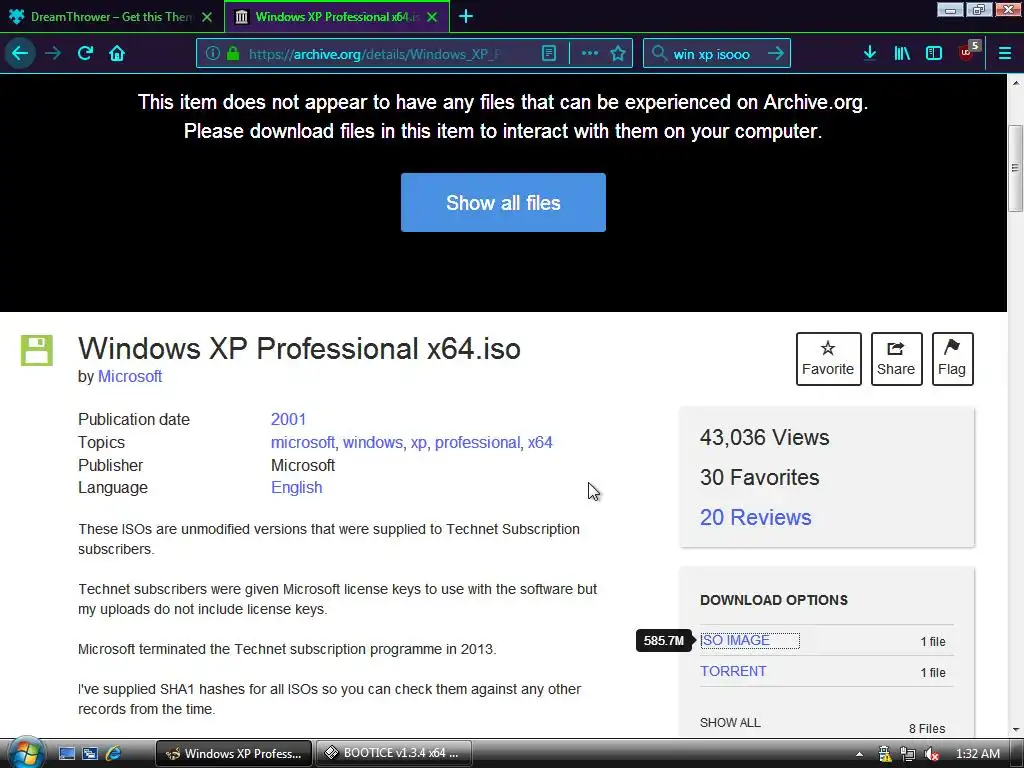Switch to Windows XP Profess... taskbar button
1024x768 pixels.
pos(234,754)
